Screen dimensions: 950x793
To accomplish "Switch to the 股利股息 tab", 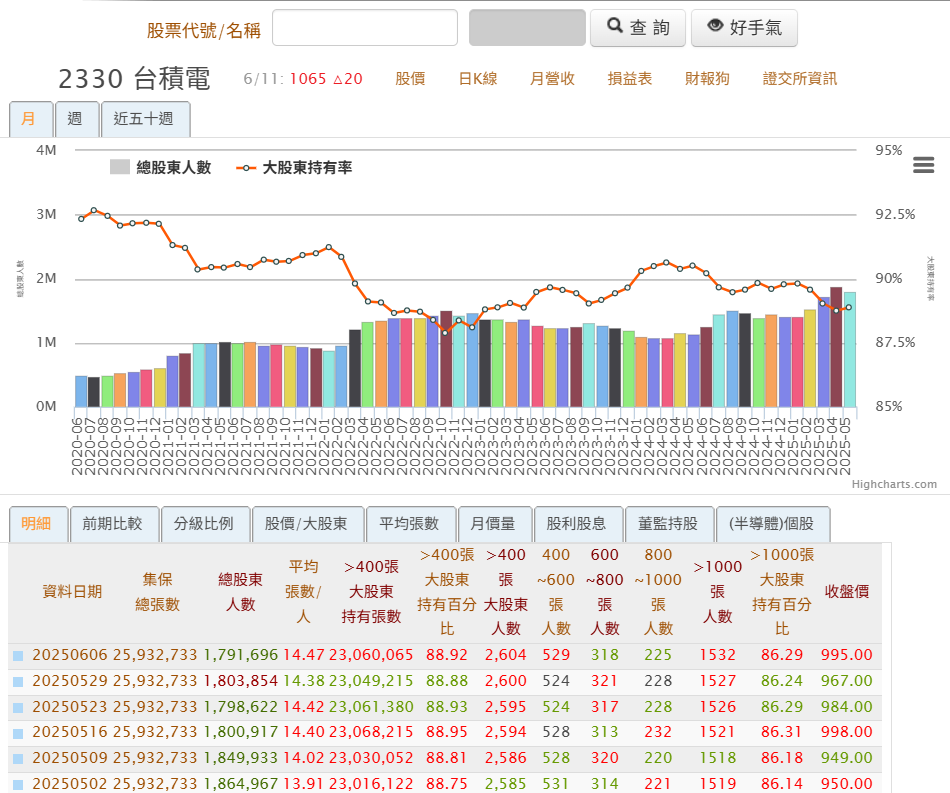I will [x=578, y=524].
